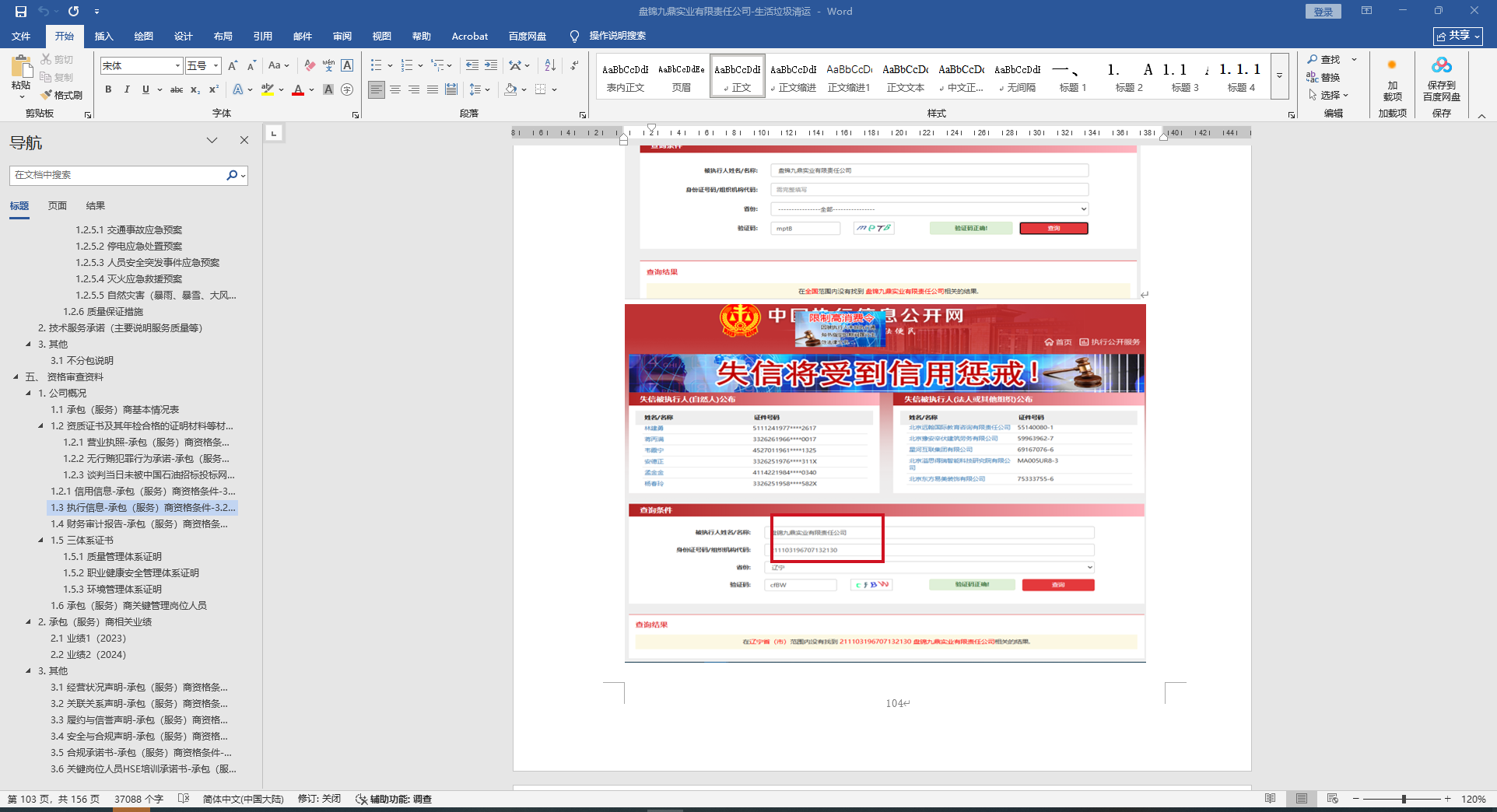1497x812 pixels.
Task: Switch to Web Layout view in the status bar
Action: [x=1333, y=799]
